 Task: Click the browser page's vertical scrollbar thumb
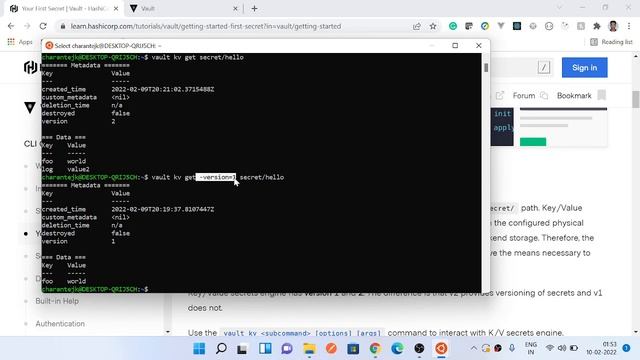point(636,100)
